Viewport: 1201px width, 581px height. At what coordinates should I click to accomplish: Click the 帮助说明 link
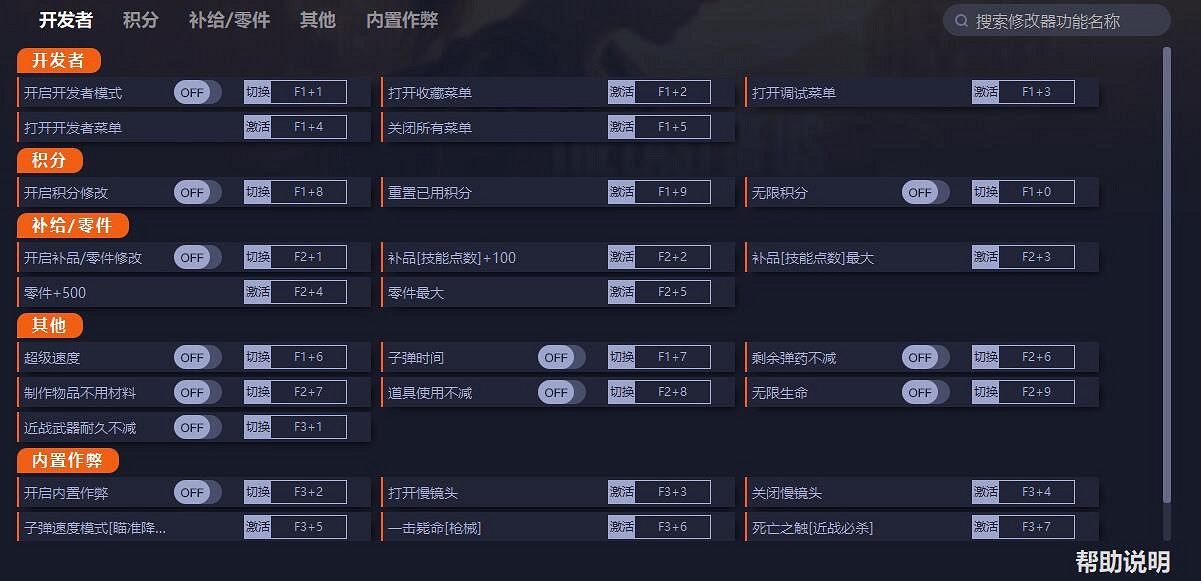1122,561
